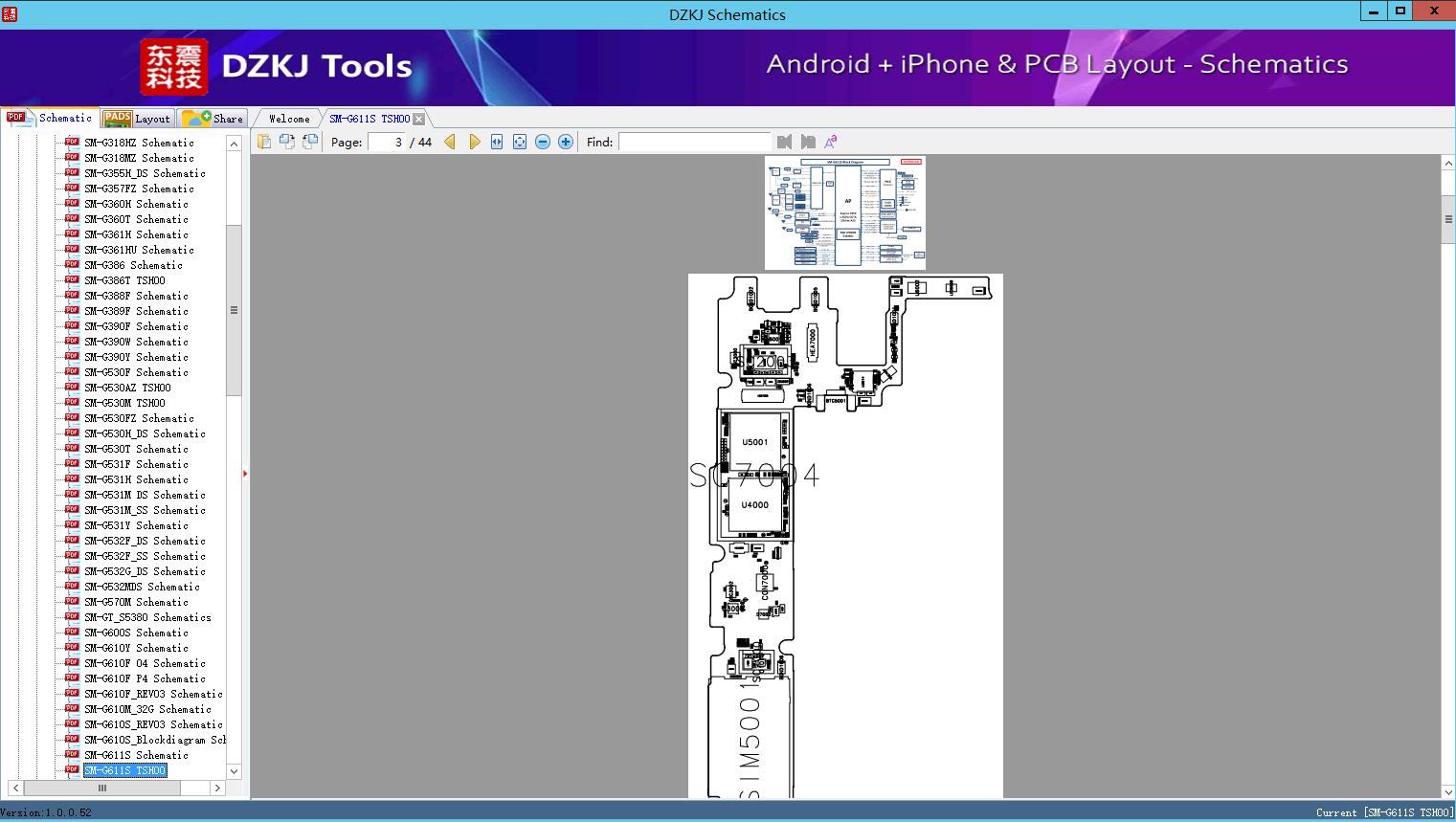
Task: Expand the side panel splitter arrow
Action: tap(245, 474)
